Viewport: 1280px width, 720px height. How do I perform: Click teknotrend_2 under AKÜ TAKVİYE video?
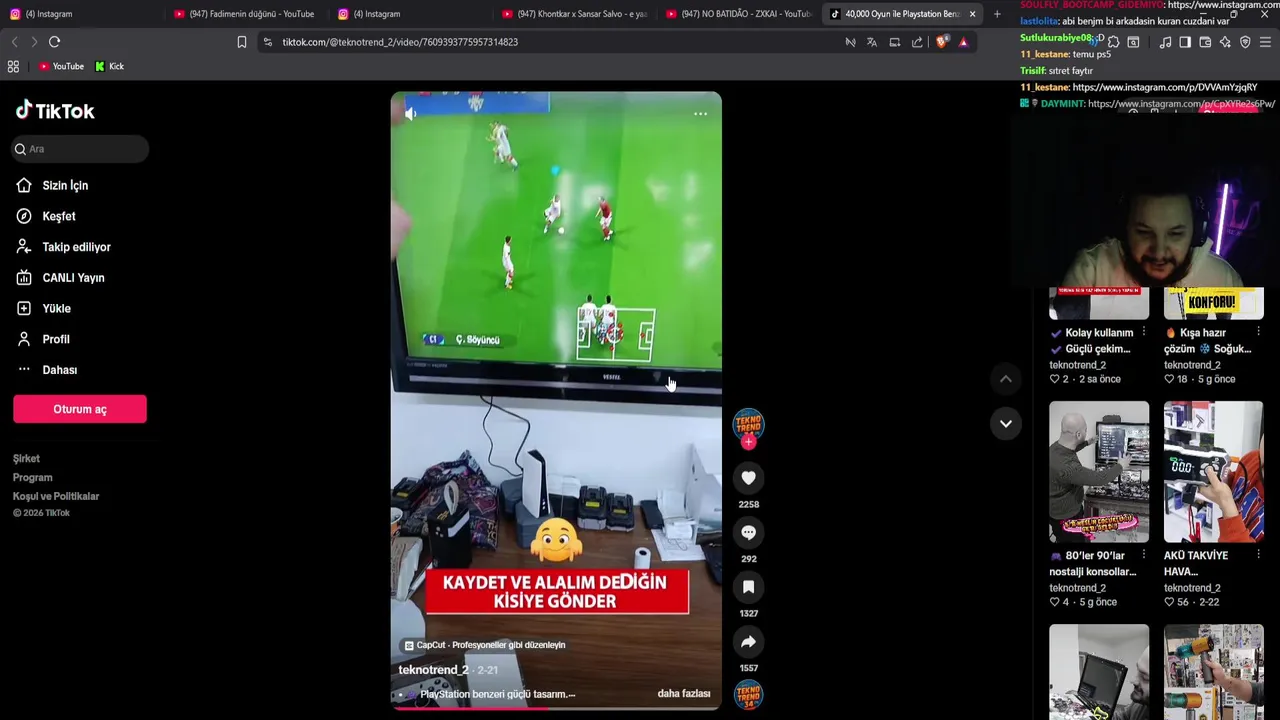click(1192, 588)
